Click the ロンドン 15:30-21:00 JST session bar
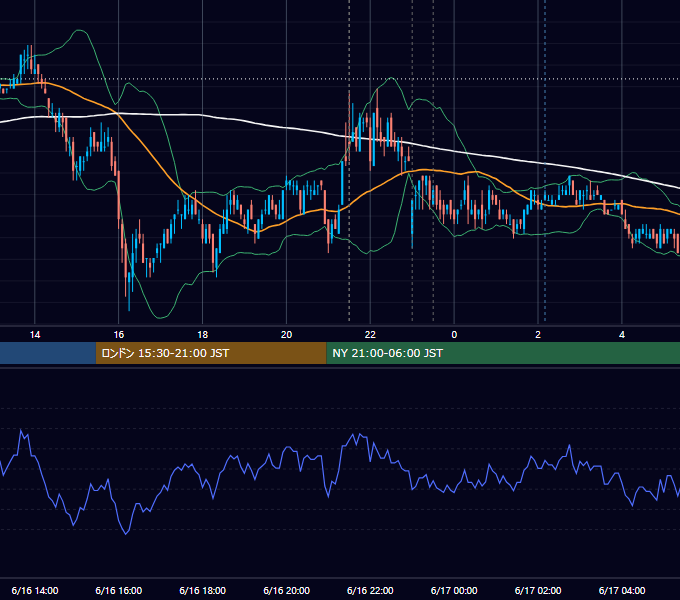 pyautogui.click(x=211, y=353)
